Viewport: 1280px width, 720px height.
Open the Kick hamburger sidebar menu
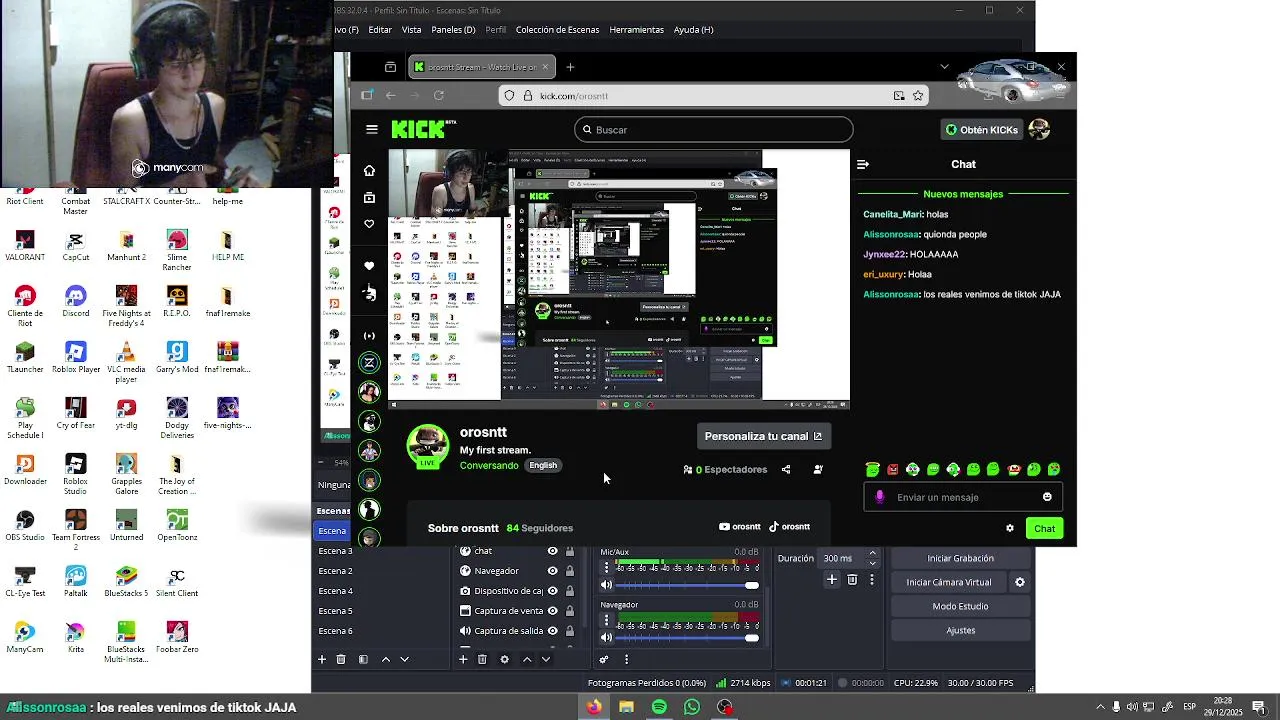[372, 129]
